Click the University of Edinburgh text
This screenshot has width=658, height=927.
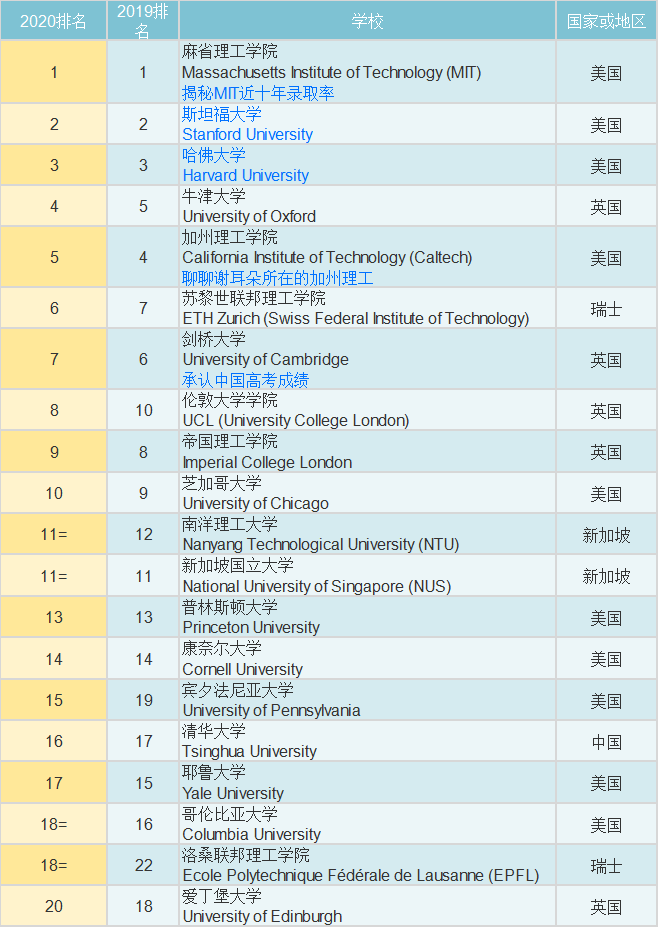tap(262, 916)
